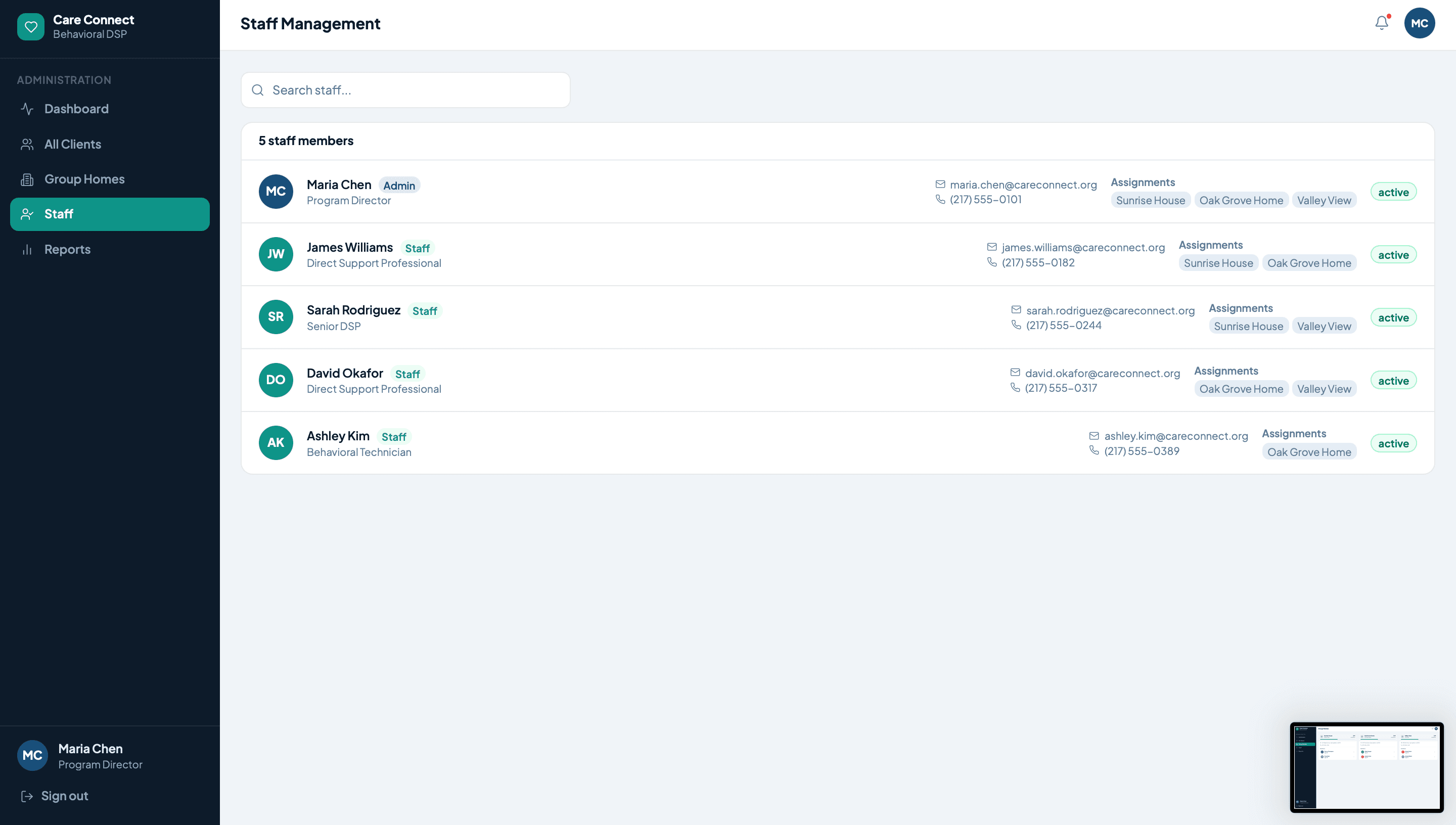Viewport: 1456px width, 825px height.
Task: Click Ashley Kim's Behavioral Technician title
Action: pos(359,452)
